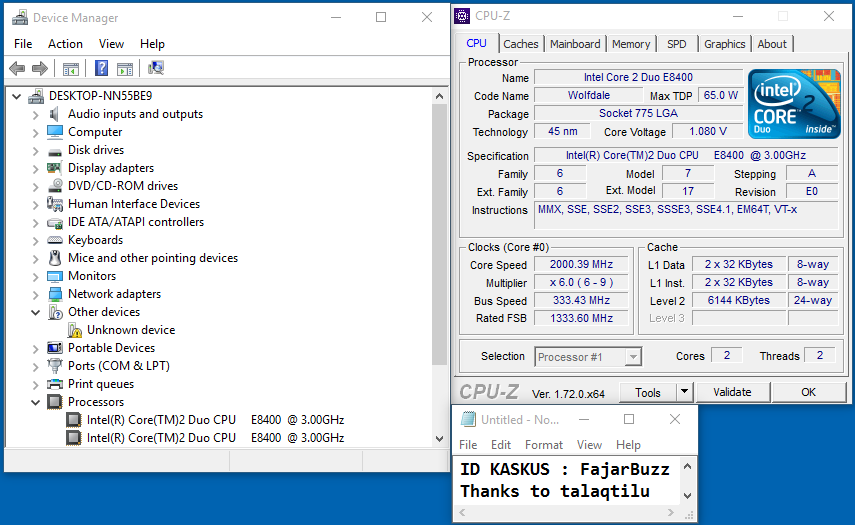The width and height of the screenshot is (855, 525).
Task: Click the Notepad horizontal scrollbar right arrow
Action: 671,512
